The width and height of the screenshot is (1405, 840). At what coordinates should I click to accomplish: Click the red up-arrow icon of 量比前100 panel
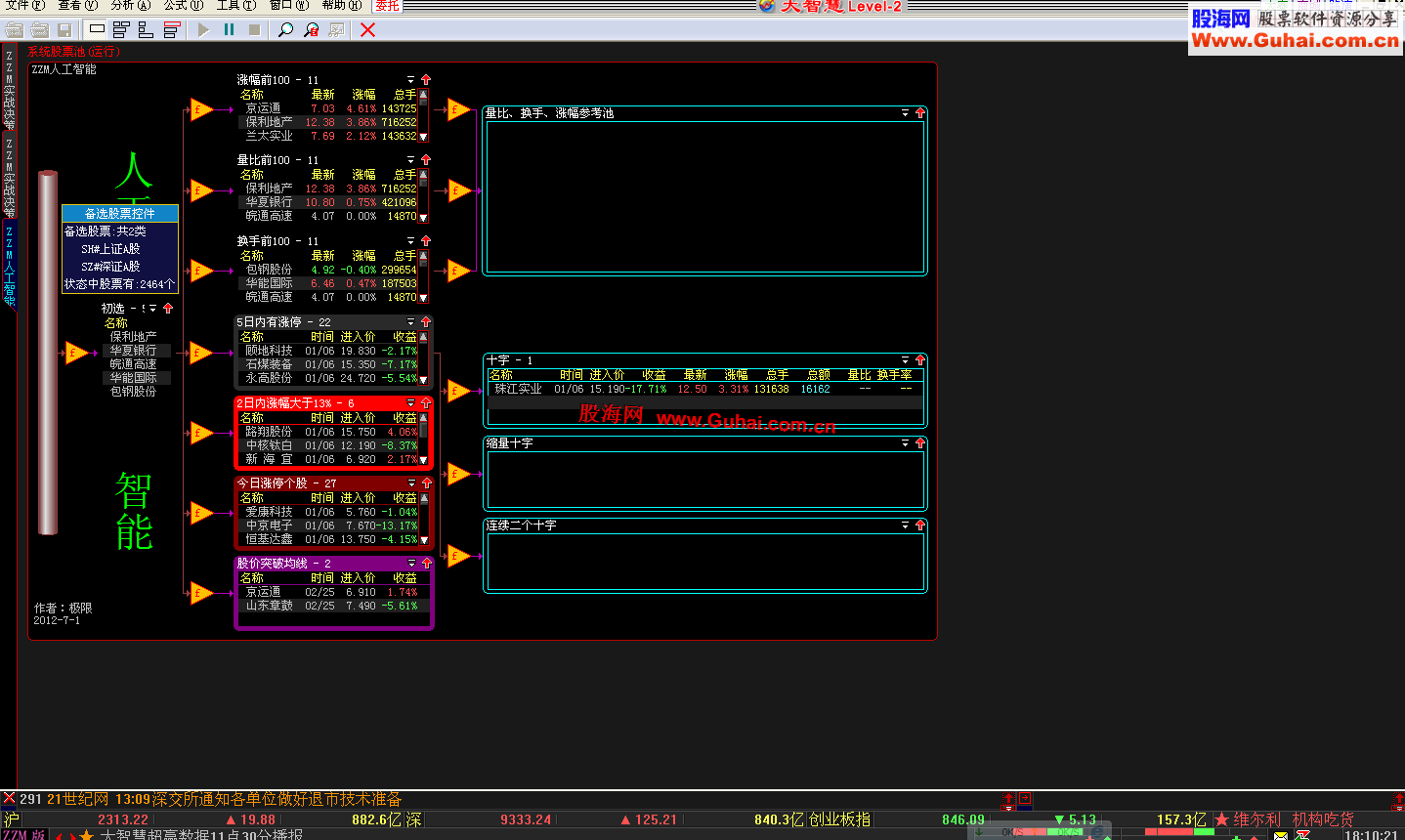coord(425,160)
